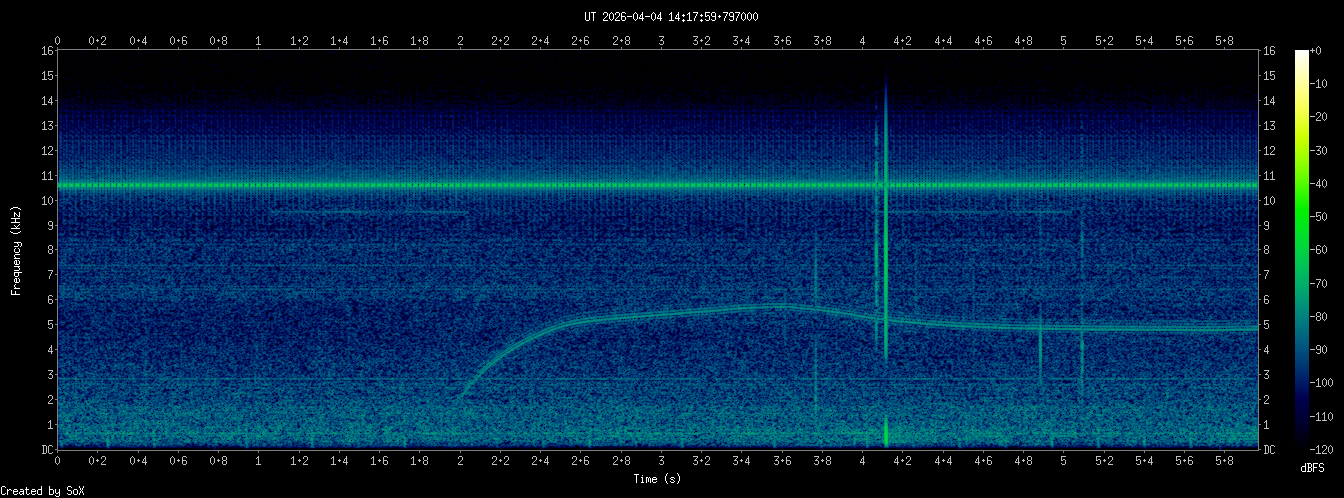This screenshot has width=1344, height=498.
Task: Click the "Frequency (kHz)" axis label
Action: pyautogui.click(x=16, y=250)
